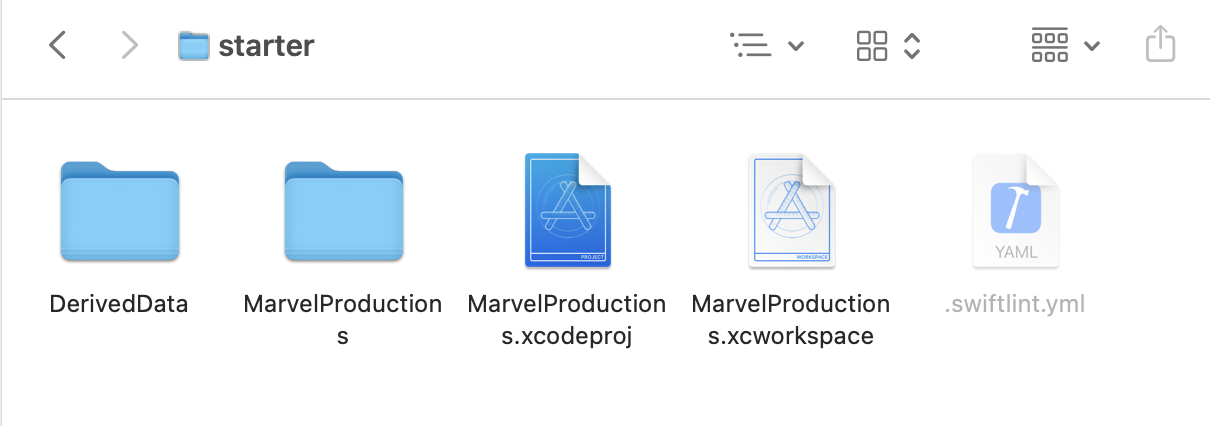Click the Share toolbar button

coord(1159,45)
